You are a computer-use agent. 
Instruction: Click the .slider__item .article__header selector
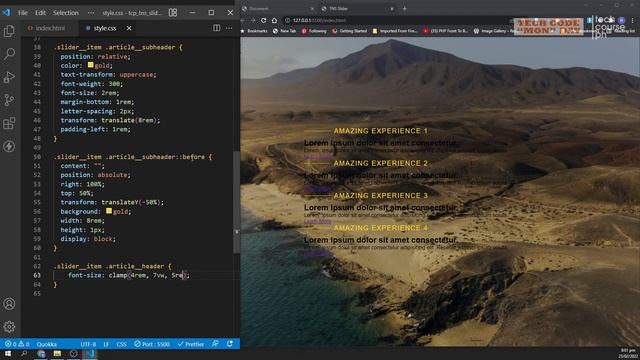click(110, 266)
